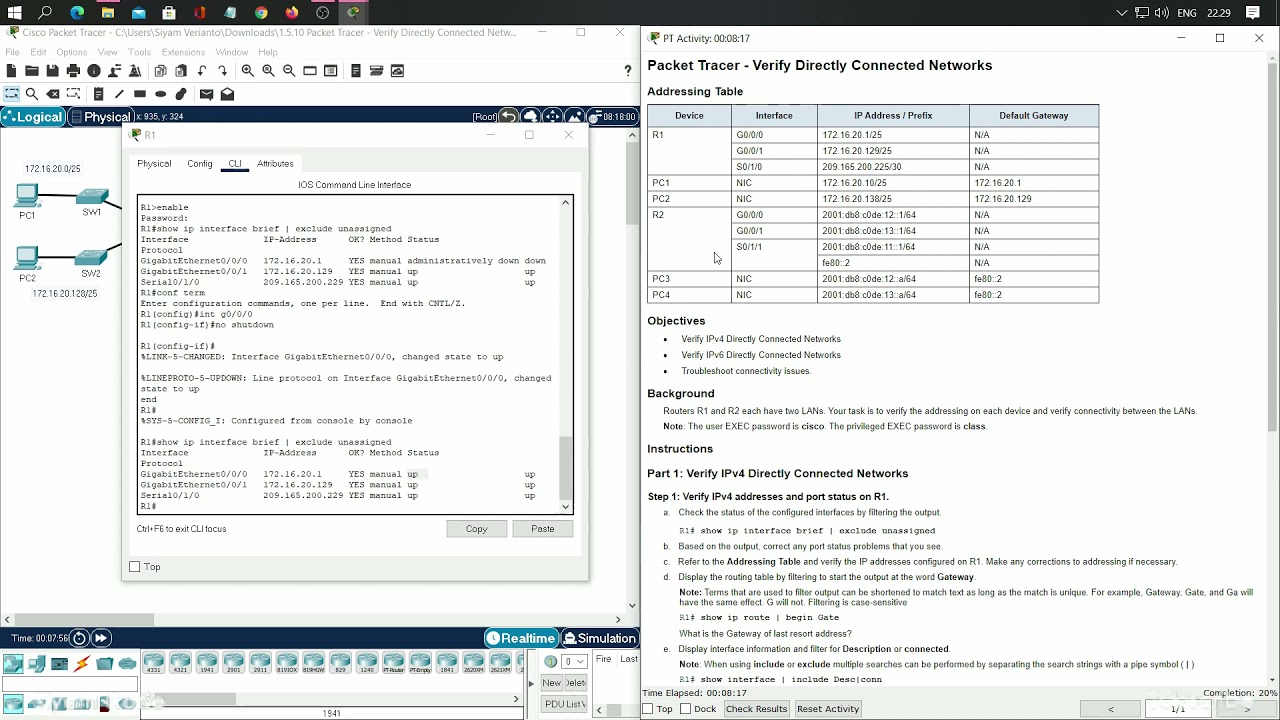Click the Windows taskbar search icon
This screenshot has width=1280, height=720.
[x=45, y=13]
